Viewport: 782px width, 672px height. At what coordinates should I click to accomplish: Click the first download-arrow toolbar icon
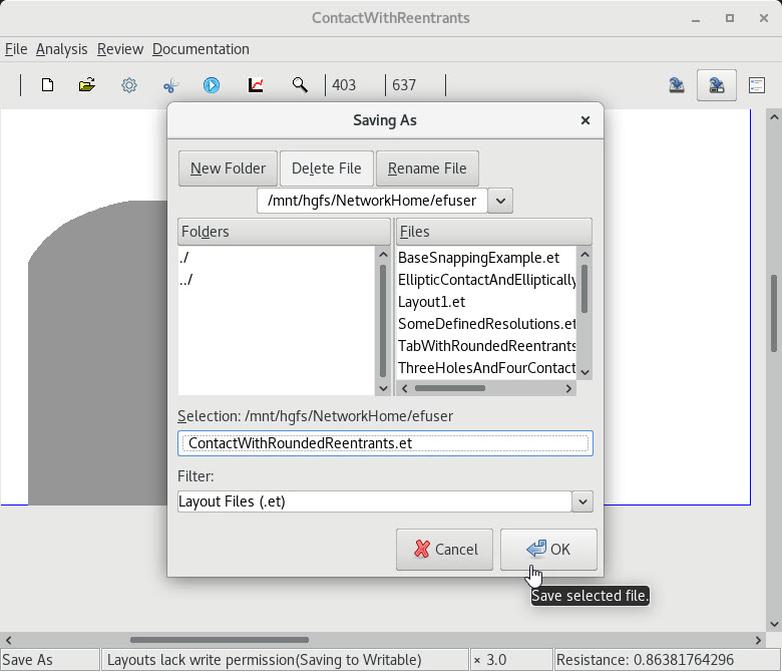coord(677,85)
